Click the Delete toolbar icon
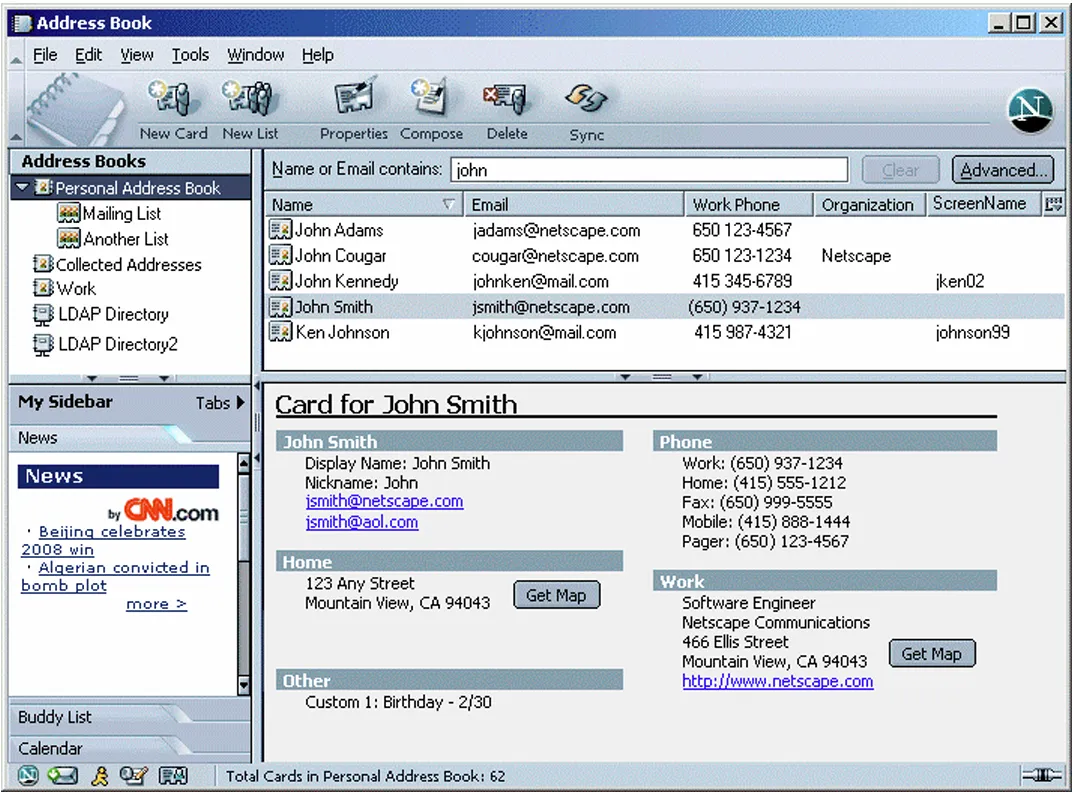The height and width of the screenshot is (792, 1072). (x=506, y=105)
